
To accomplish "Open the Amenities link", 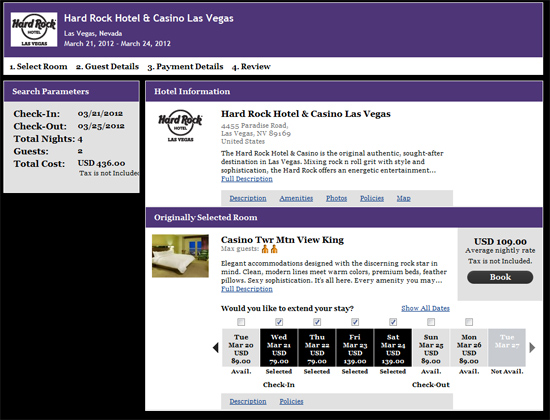I will tap(296, 198).
